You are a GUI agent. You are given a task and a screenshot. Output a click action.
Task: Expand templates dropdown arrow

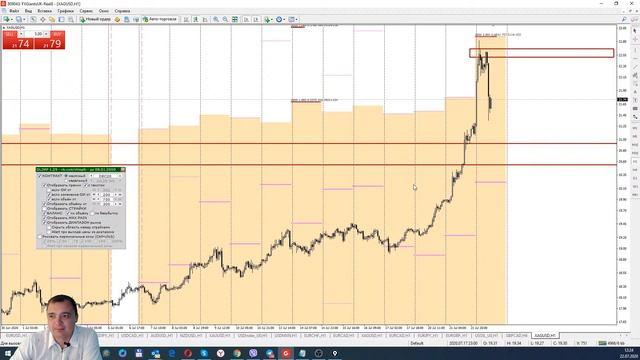tap(296, 19)
